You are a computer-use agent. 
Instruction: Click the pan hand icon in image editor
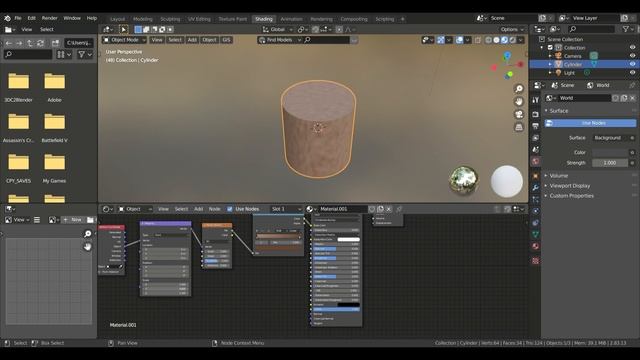point(87,247)
